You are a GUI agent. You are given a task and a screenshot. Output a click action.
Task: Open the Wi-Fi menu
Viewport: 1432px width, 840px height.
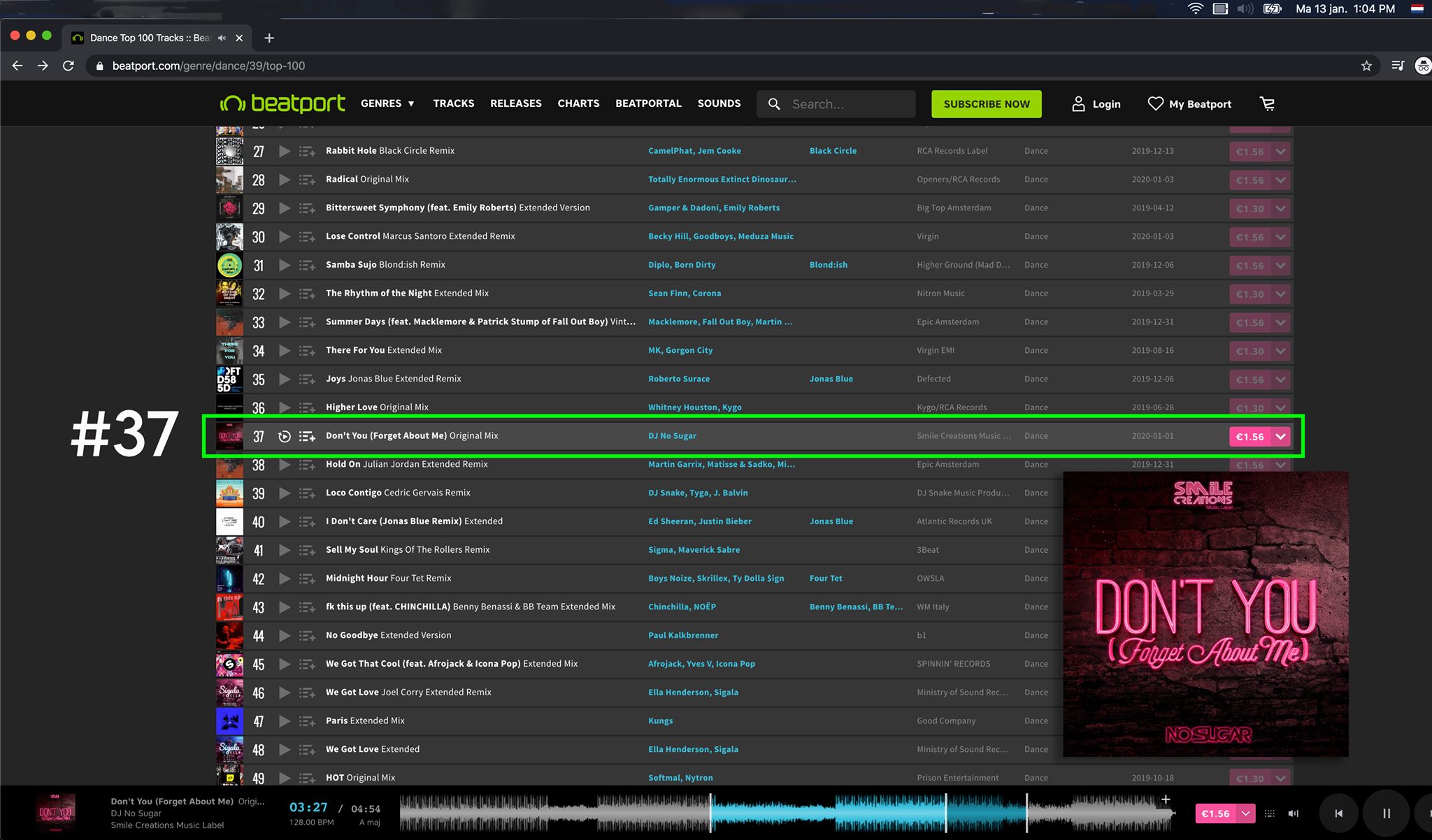[x=1195, y=9]
